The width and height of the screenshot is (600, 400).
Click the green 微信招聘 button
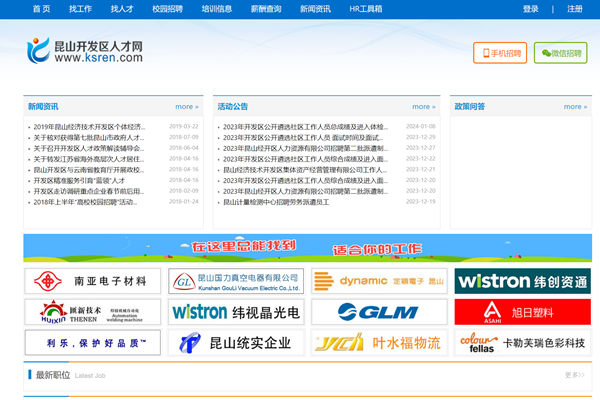(x=561, y=53)
